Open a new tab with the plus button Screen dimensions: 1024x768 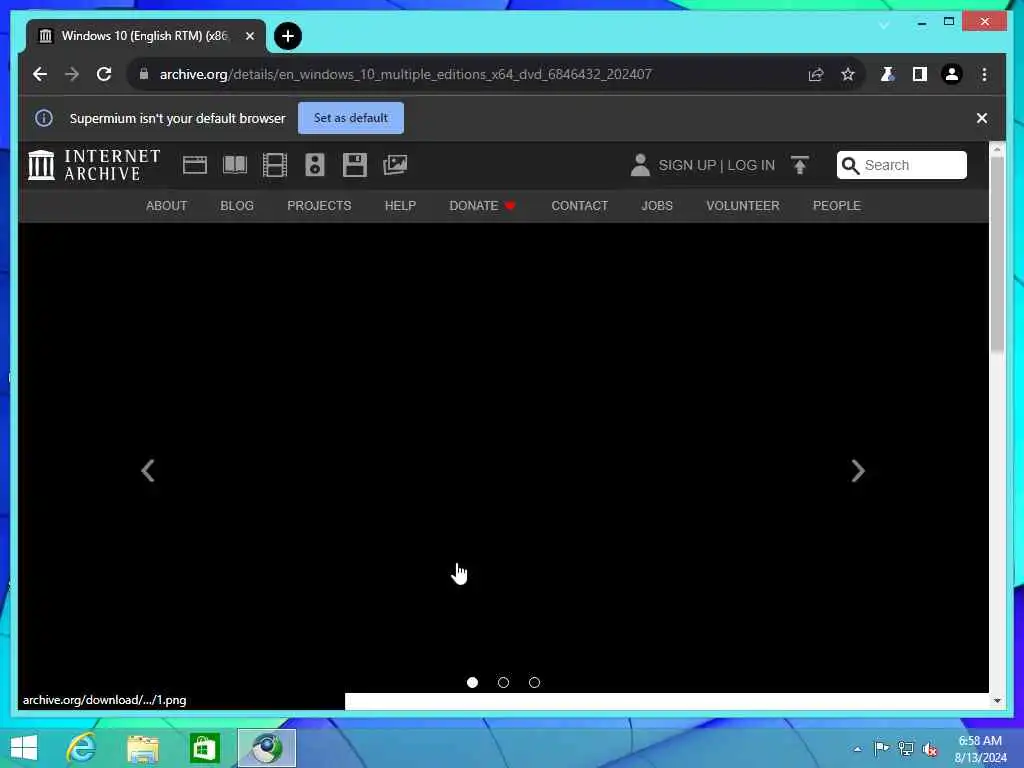tap(287, 36)
